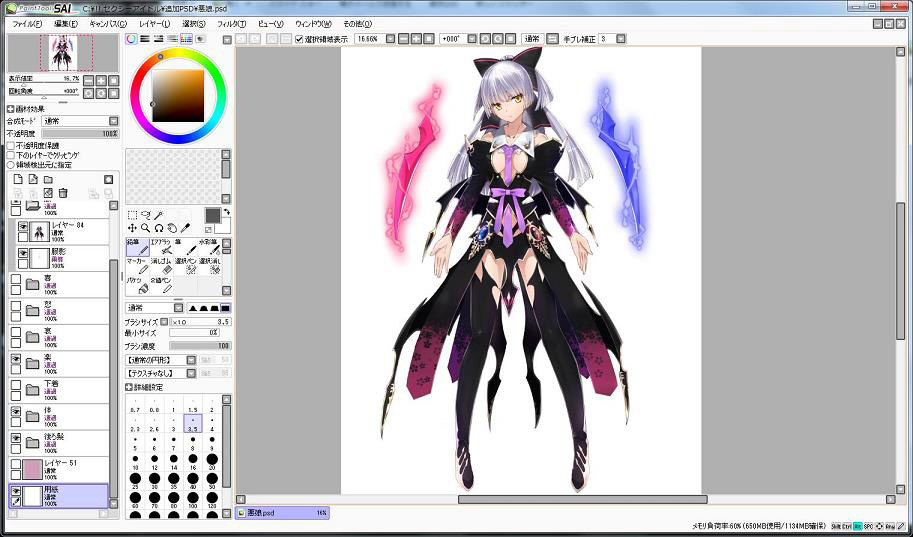Viewport: 913px width, 537px height.
Task: Open the レイヤー(L) menu
Action: click(154, 23)
